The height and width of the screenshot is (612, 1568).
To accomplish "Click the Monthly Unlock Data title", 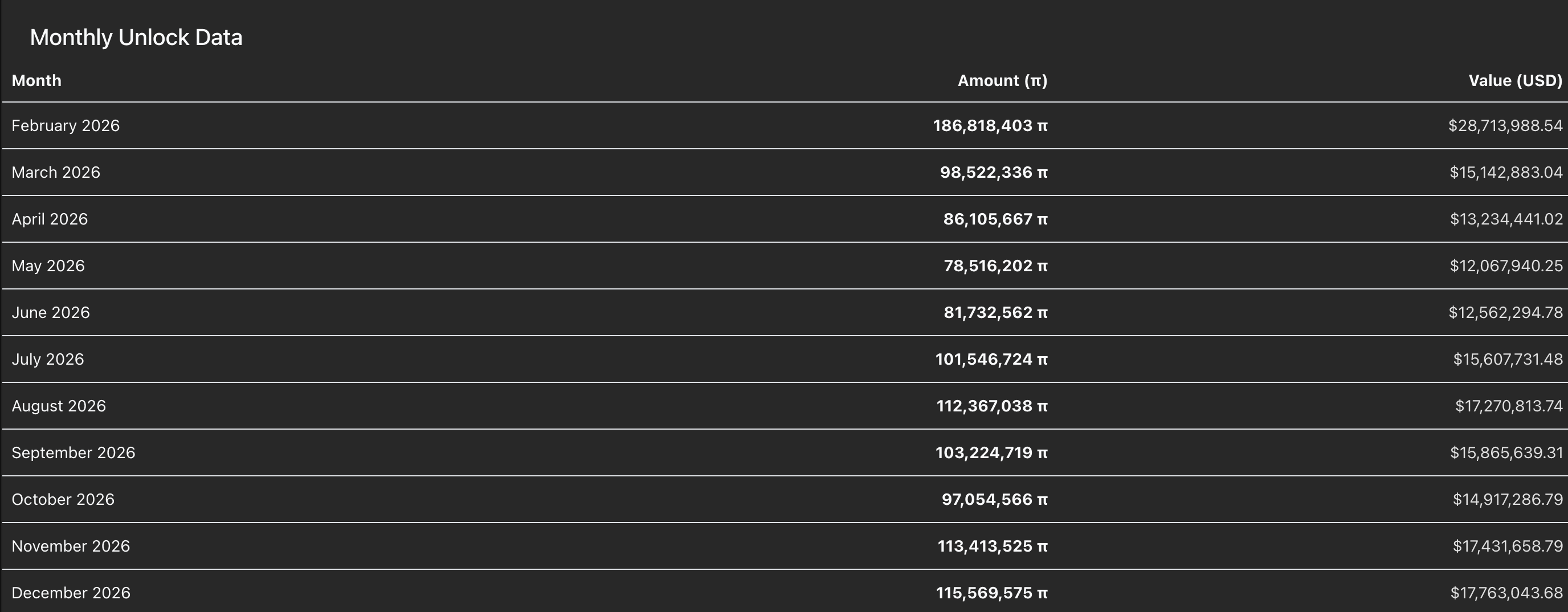I will click(x=136, y=37).
